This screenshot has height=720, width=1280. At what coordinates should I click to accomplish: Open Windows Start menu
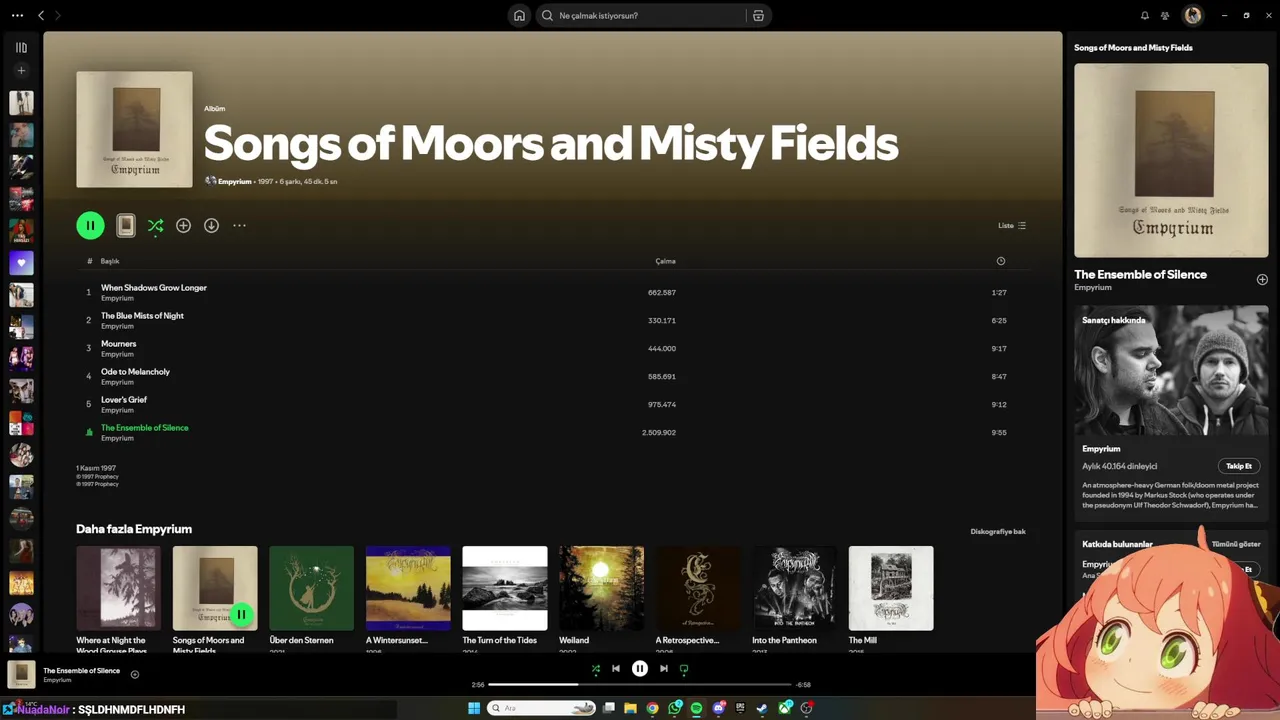pos(474,708)
